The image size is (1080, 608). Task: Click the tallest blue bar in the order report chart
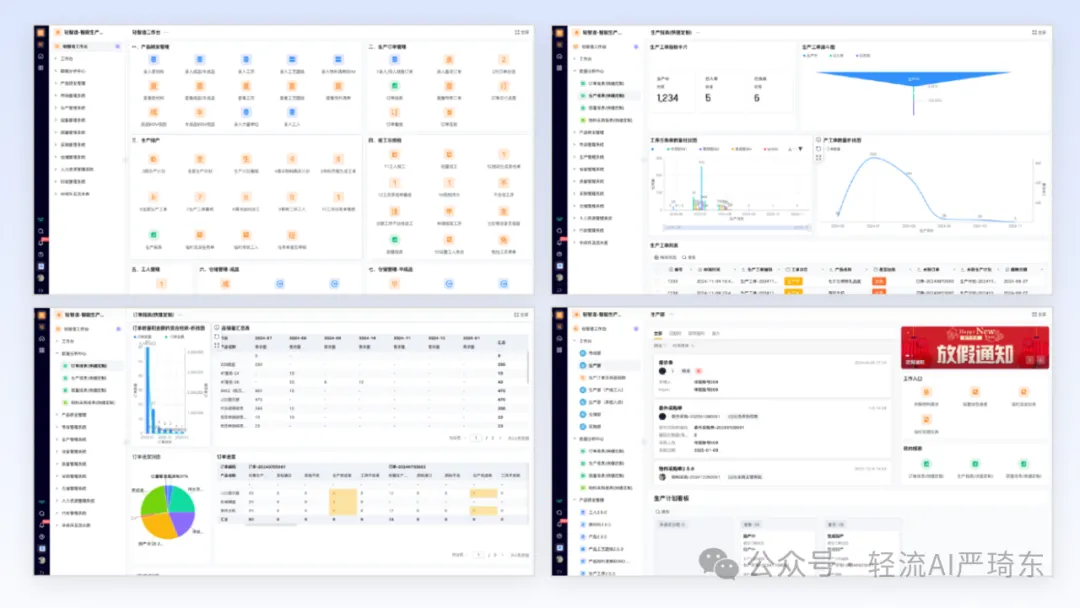(147, 390)
